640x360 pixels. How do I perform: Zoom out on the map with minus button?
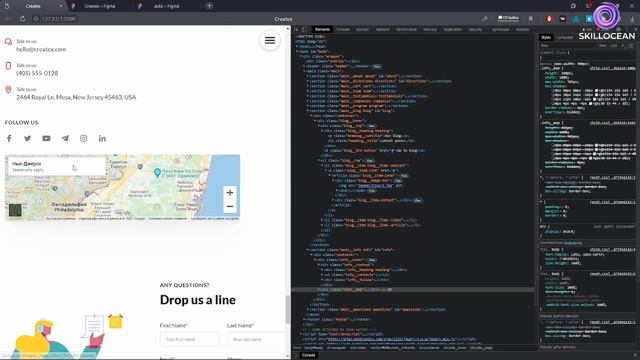coord(230,207)
